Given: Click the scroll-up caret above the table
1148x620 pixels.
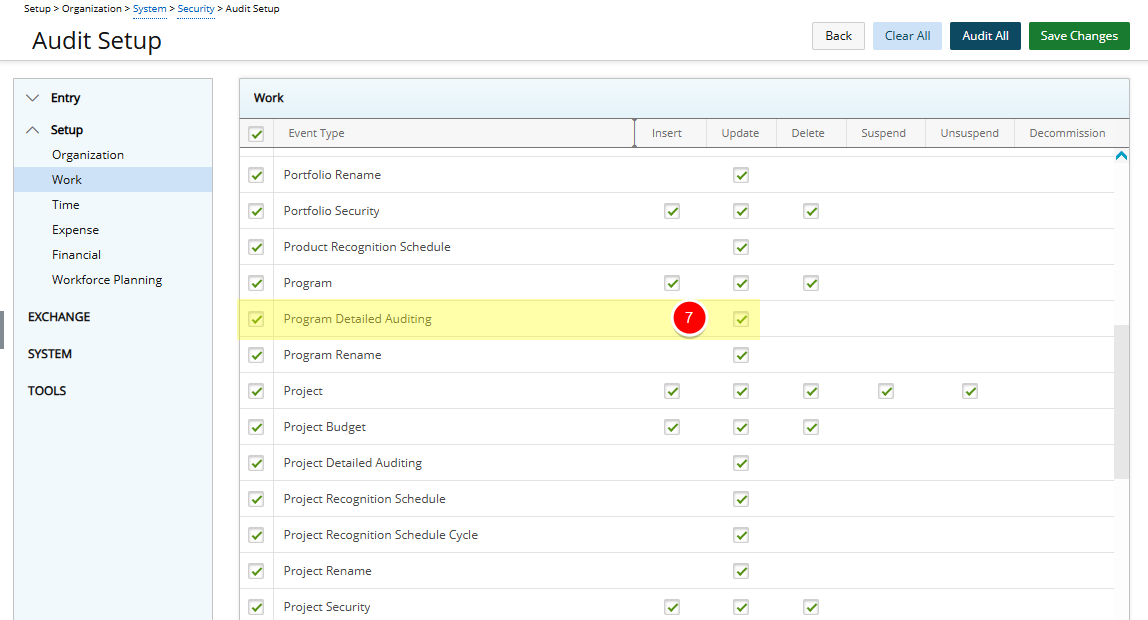Looking at the screenshot, I should 1121,156.
